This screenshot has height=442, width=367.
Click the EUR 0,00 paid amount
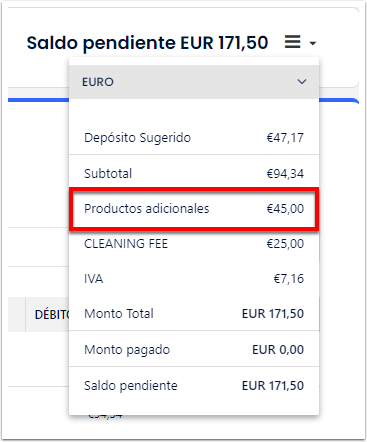[278, 350]
